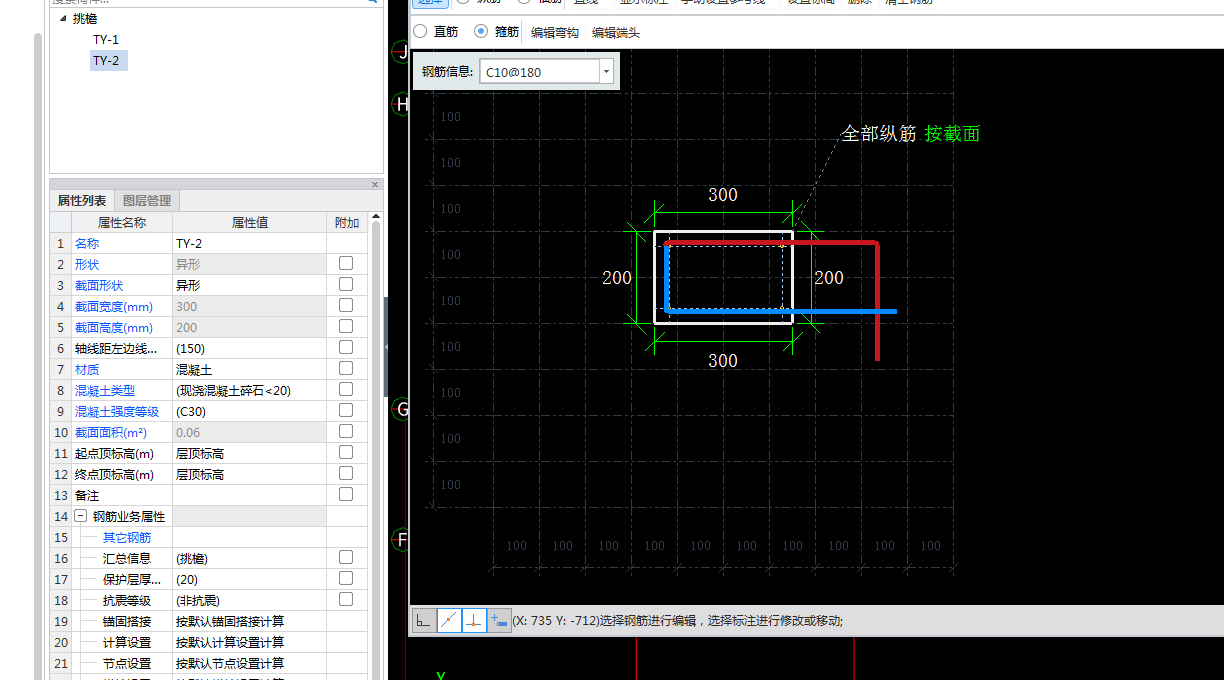Click the left panel collapse handle

(x=387, y=347)
